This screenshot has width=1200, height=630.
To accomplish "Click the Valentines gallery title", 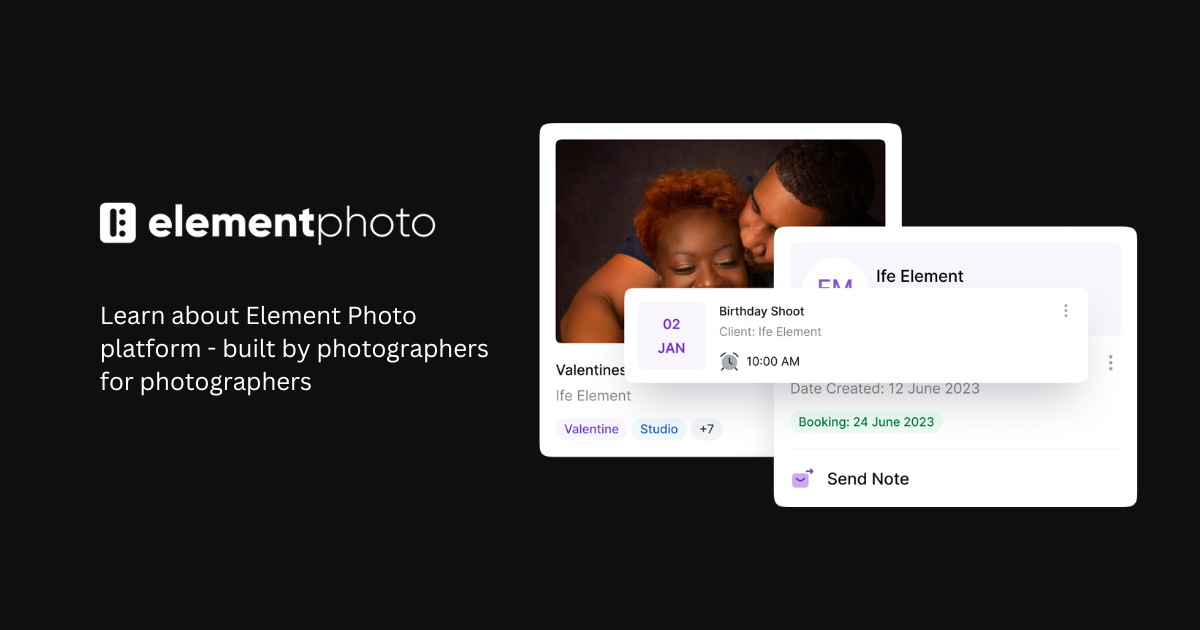I will [591, 370].
